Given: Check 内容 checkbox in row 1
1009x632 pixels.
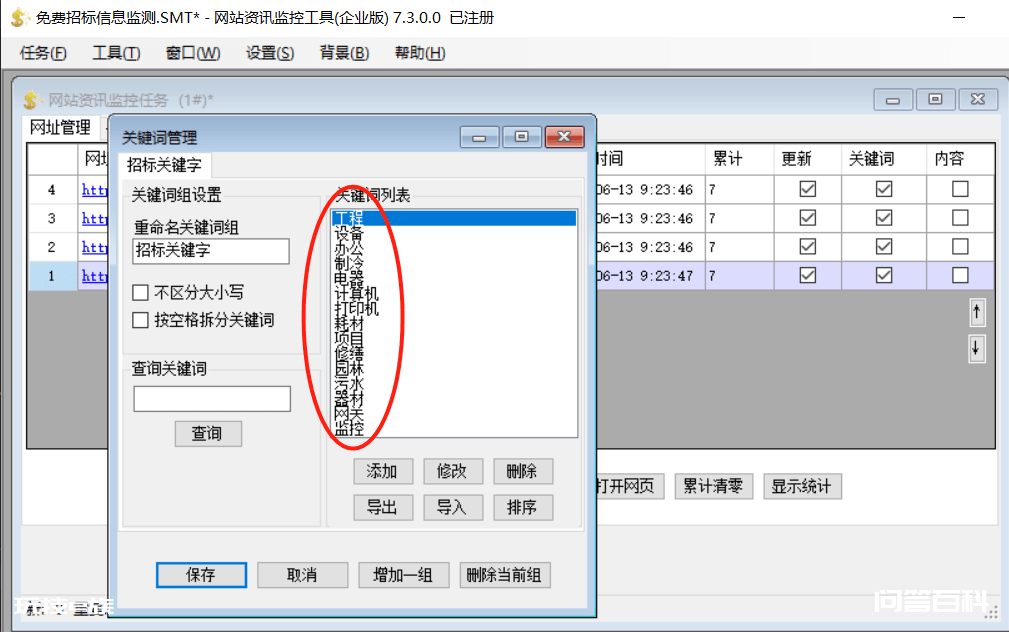Looking at the screenshot, I should (x=960, y=275).
